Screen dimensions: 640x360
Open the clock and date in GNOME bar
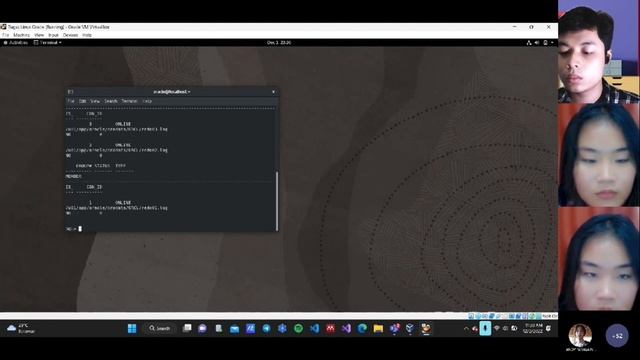pos(279,42)
